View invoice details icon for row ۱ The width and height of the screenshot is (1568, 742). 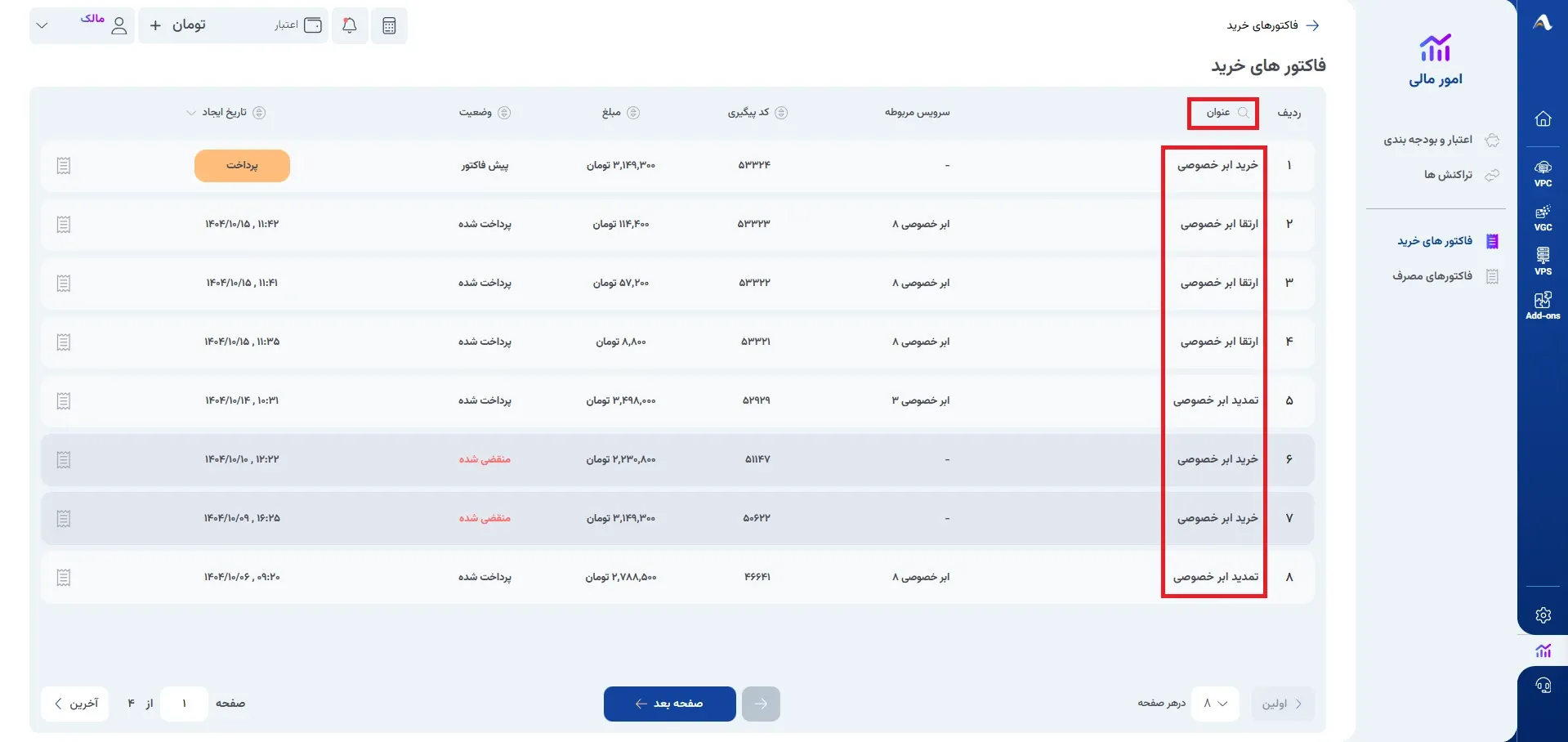tap(64, 166)
